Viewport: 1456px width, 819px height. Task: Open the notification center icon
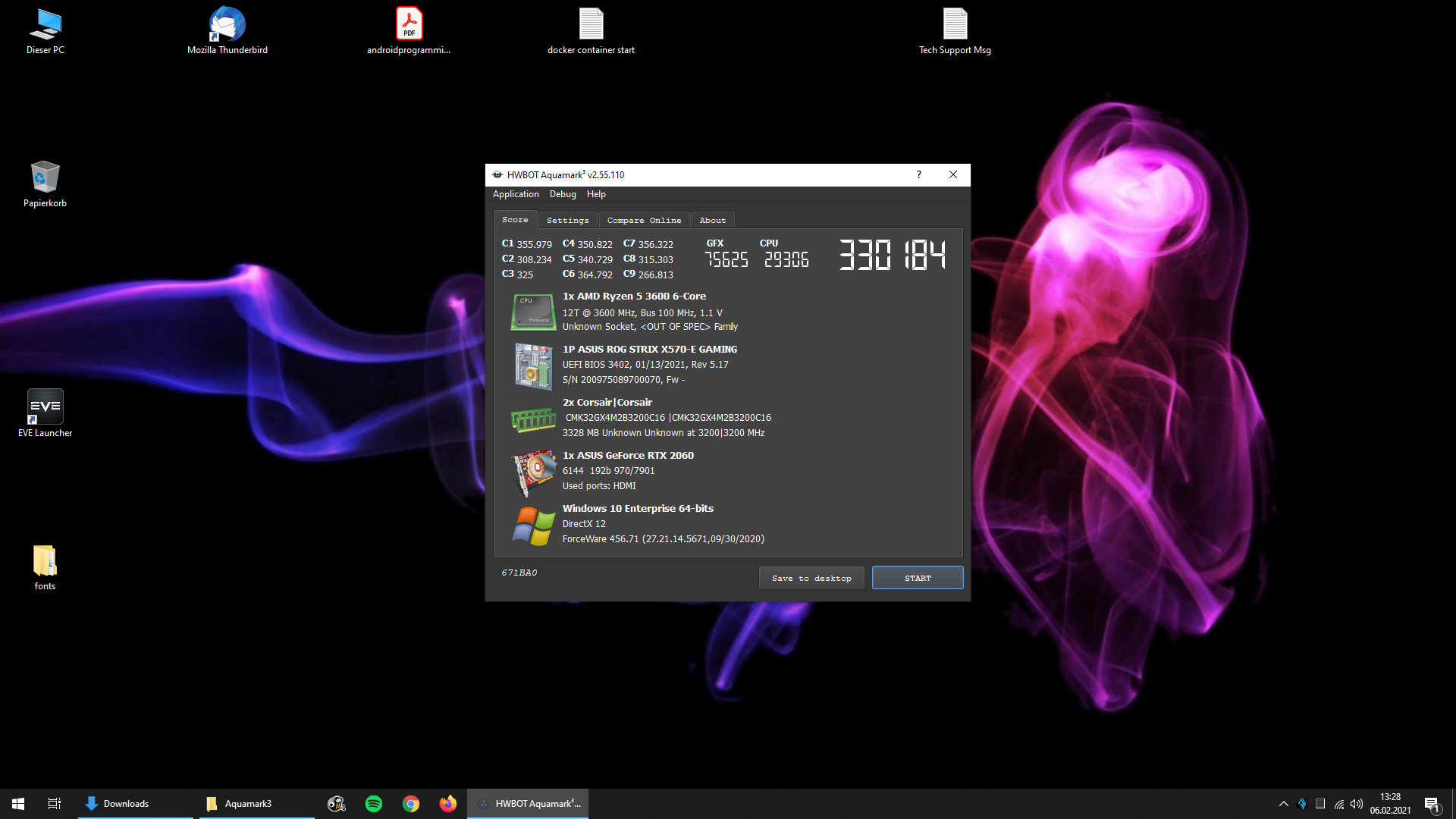(x=1432, y=804)
